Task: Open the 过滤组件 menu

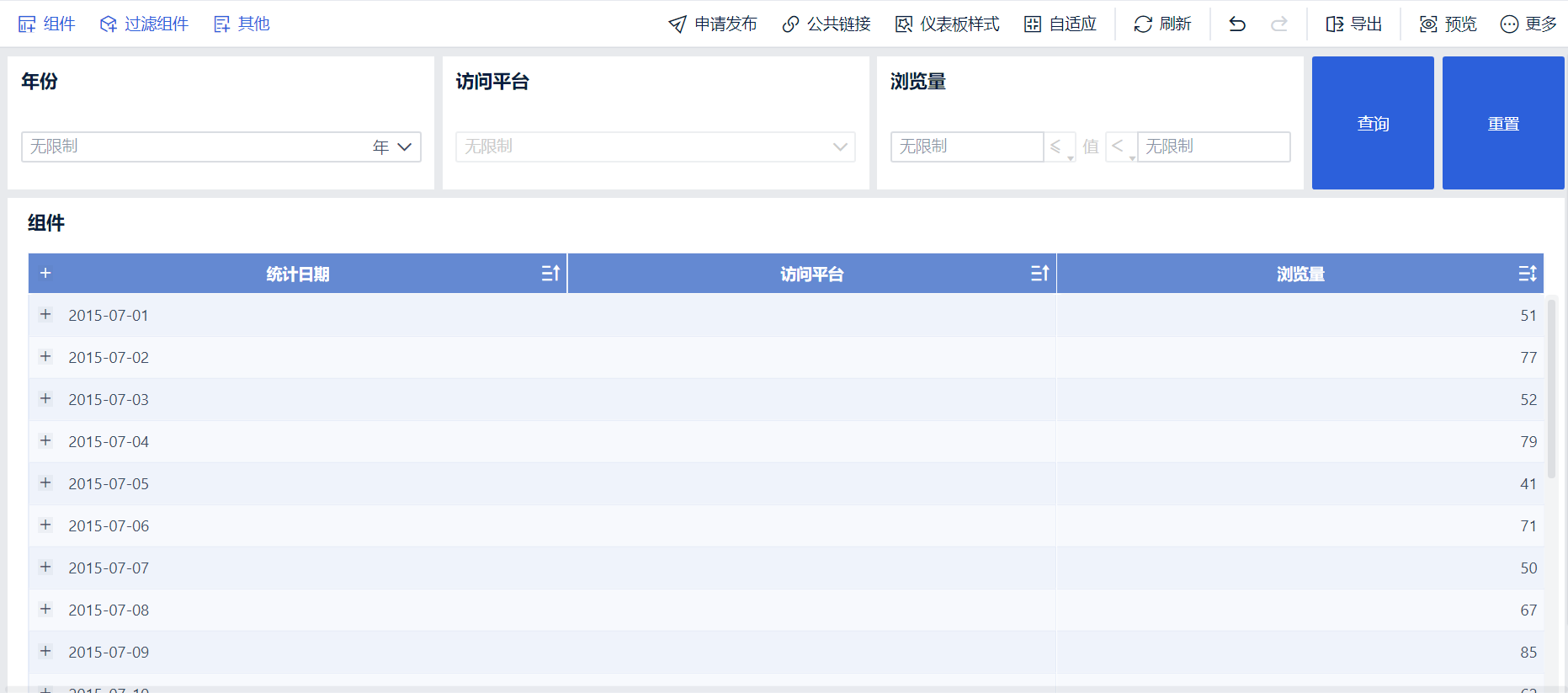Action: 144,24
